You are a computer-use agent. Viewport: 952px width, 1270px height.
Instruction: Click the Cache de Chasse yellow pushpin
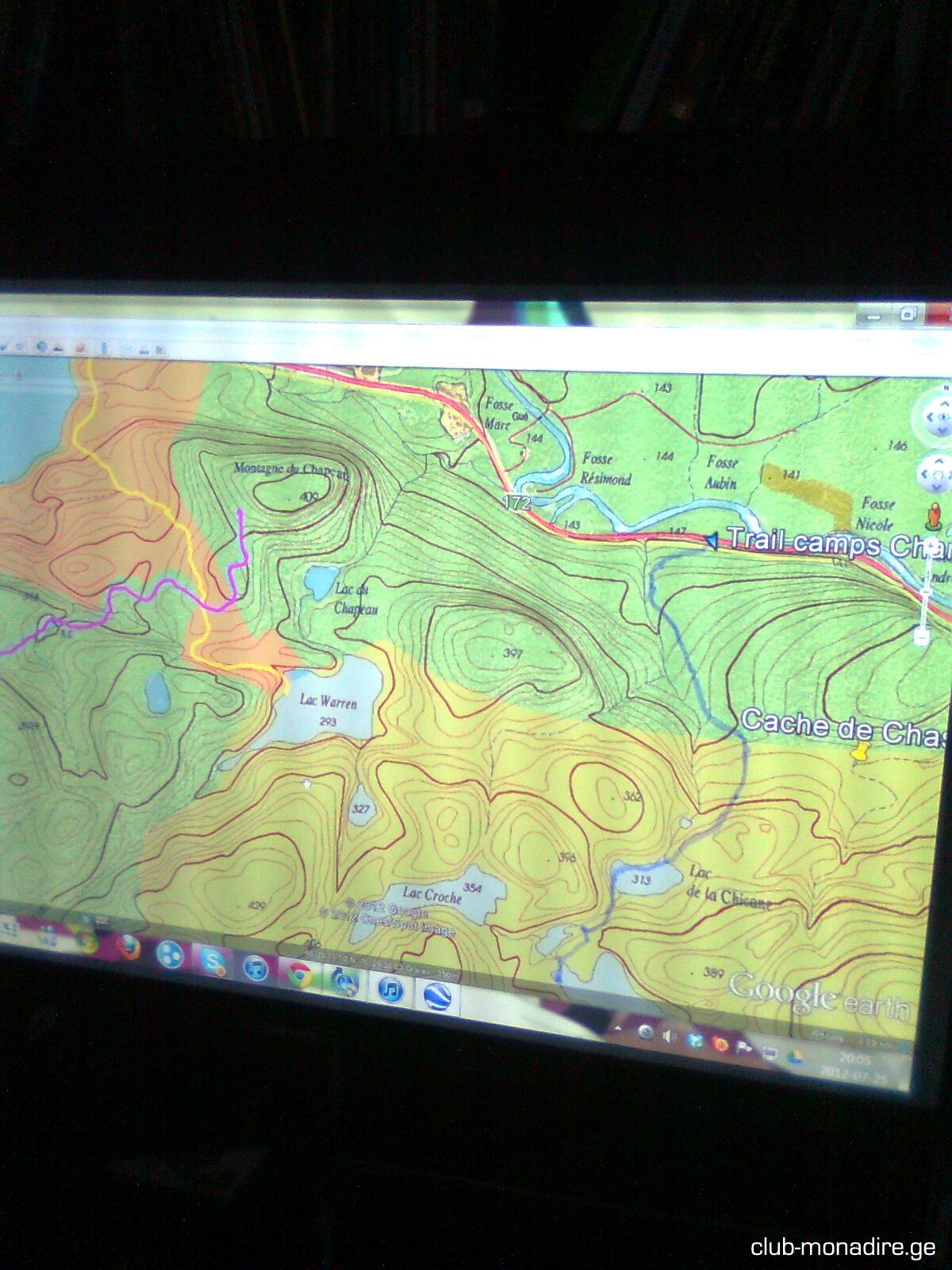point(858,749)
